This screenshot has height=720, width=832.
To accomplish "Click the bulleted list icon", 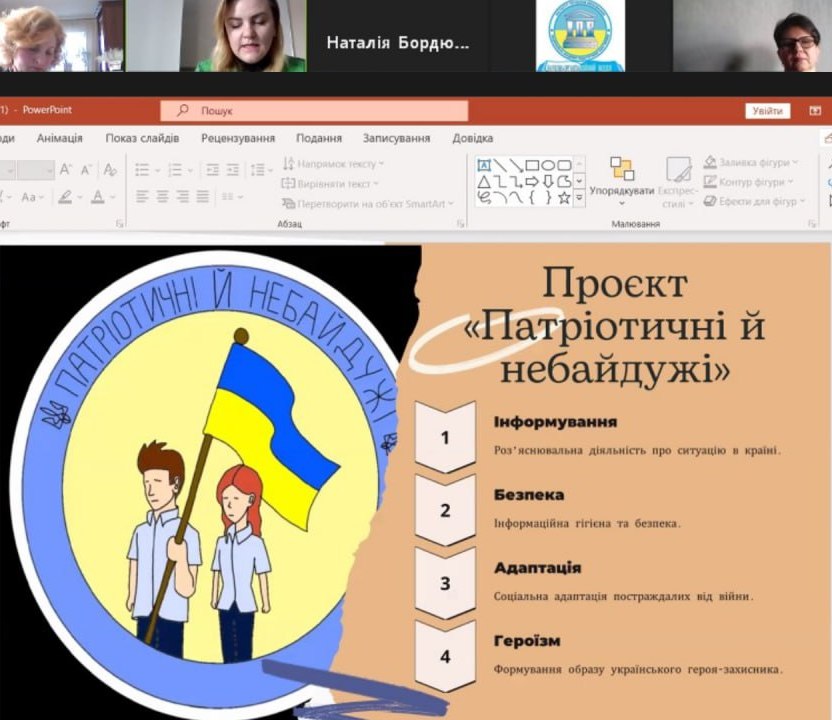I will 143,169.
